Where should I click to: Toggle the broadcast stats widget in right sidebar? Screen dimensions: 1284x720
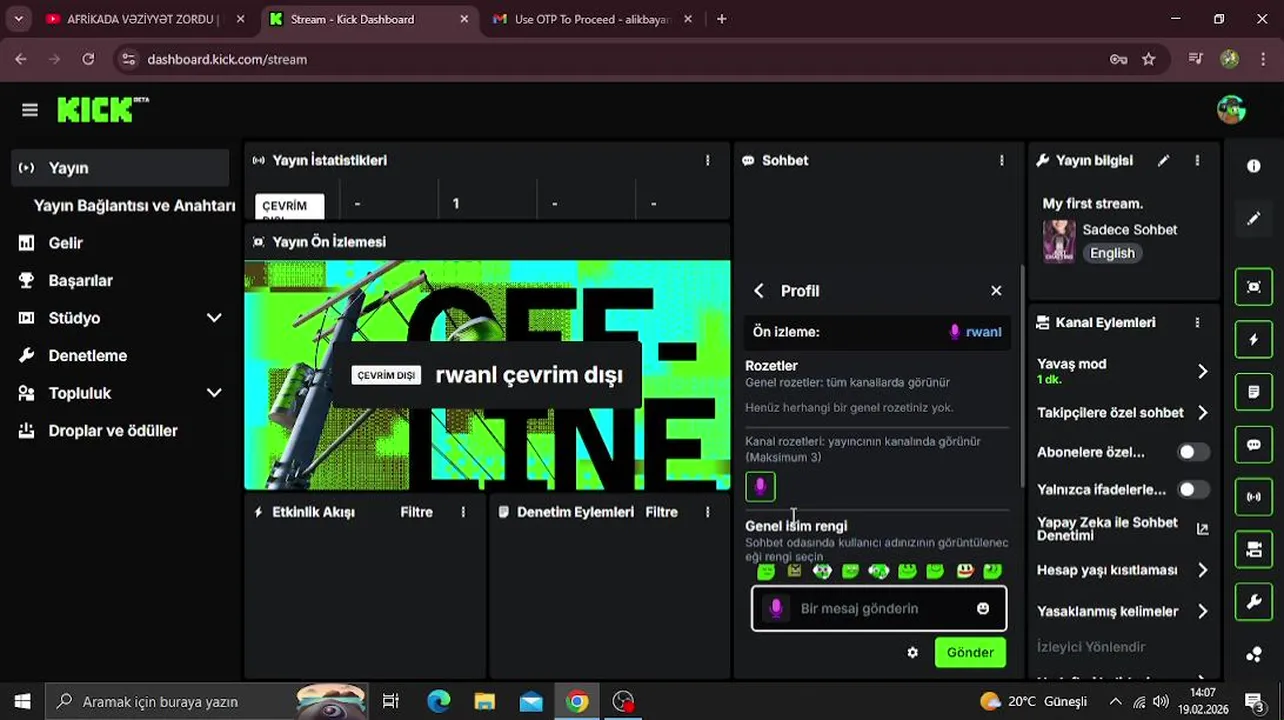coord(1254,497)
